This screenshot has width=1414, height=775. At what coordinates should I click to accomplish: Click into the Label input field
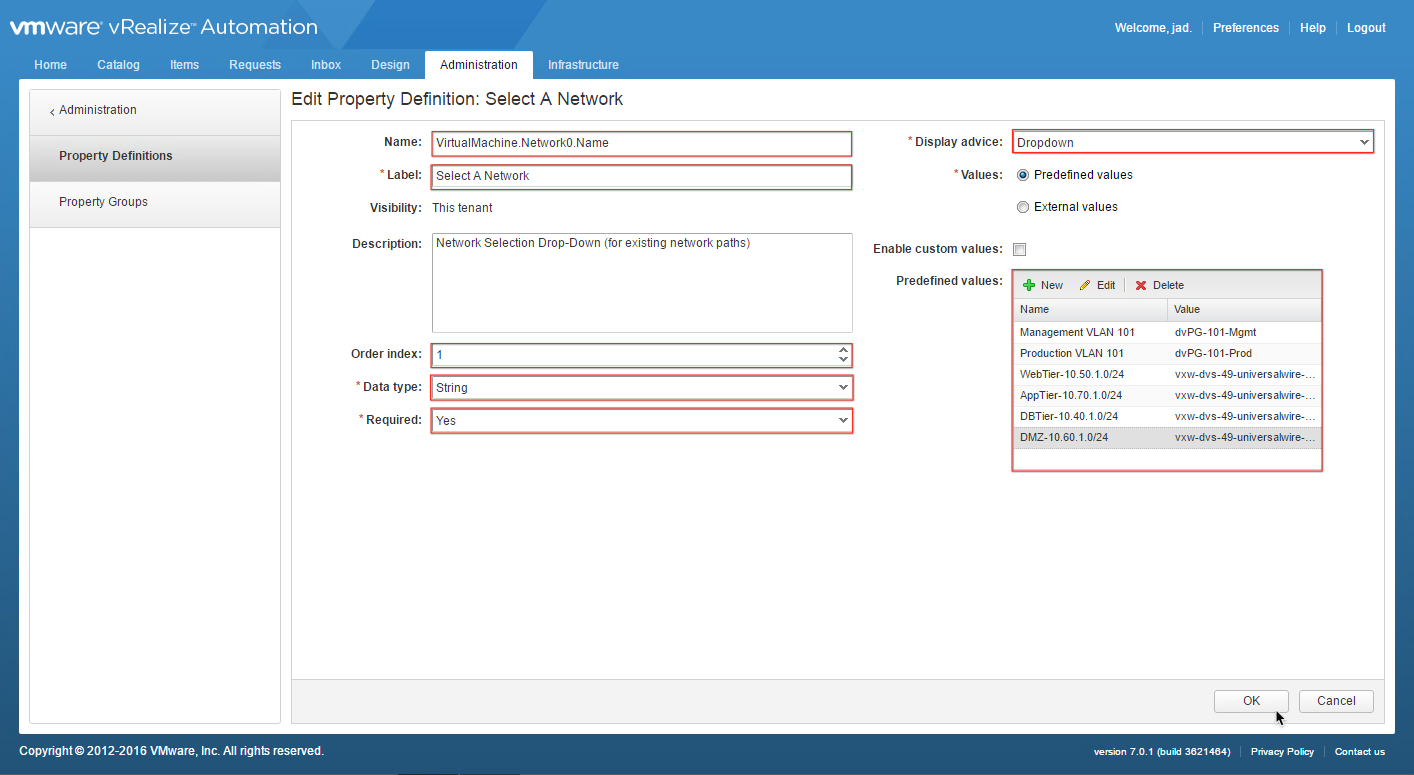point(642,176)
